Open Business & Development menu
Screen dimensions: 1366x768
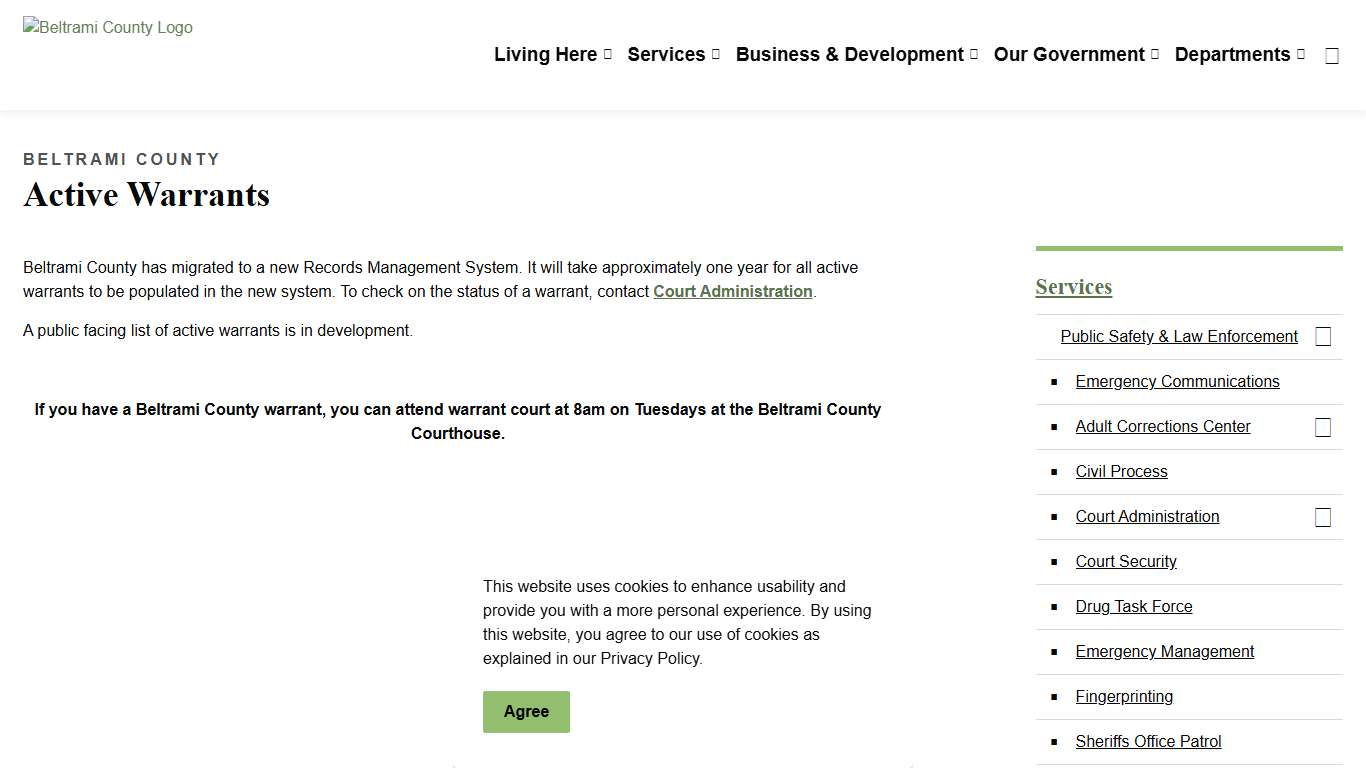coord(856,55)
